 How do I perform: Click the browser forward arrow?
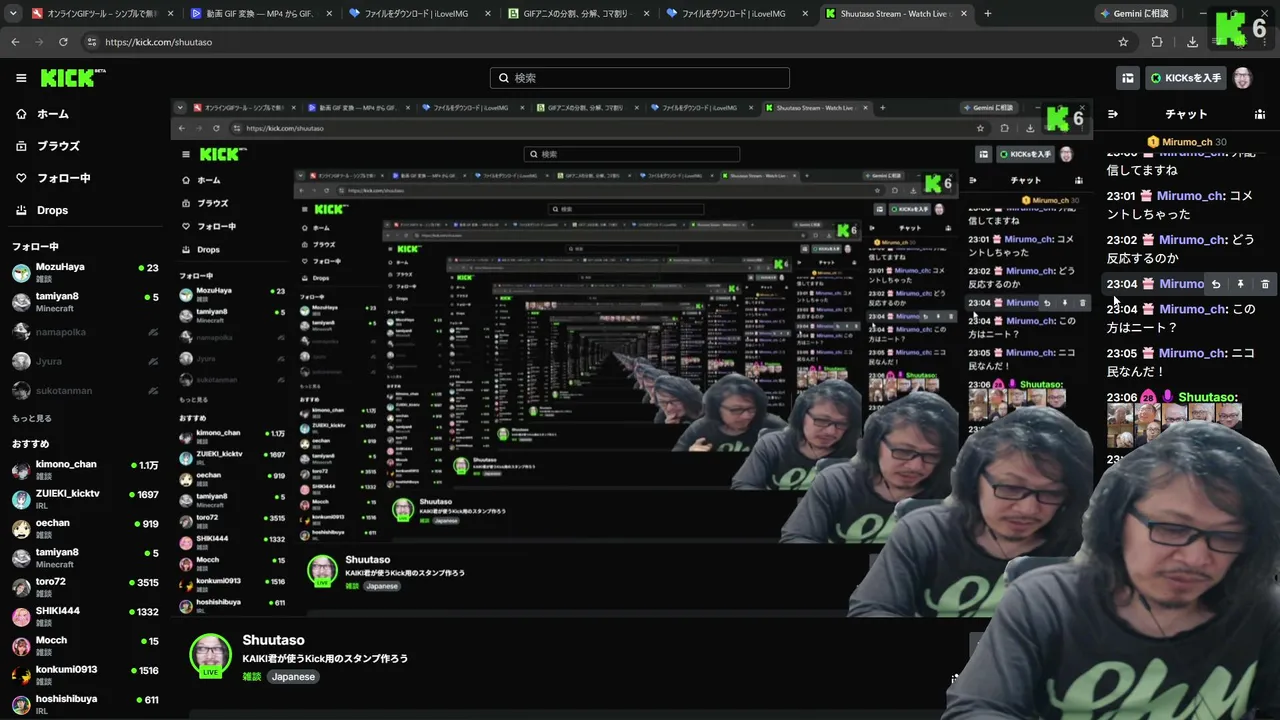pos(39,42)
